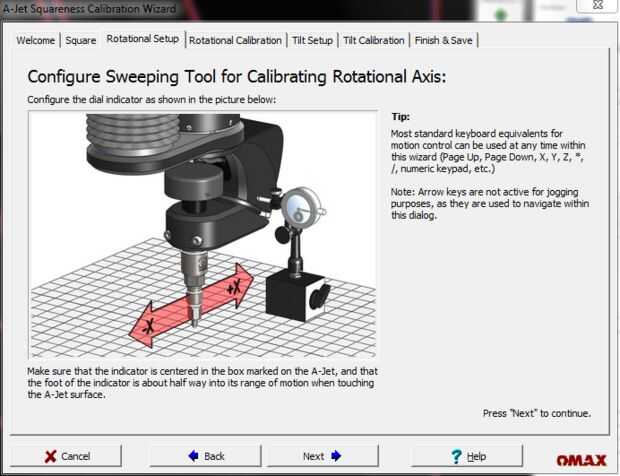Go to the Rotational Calibration tab
Screen dimensions: 620x476
[235, 40]
